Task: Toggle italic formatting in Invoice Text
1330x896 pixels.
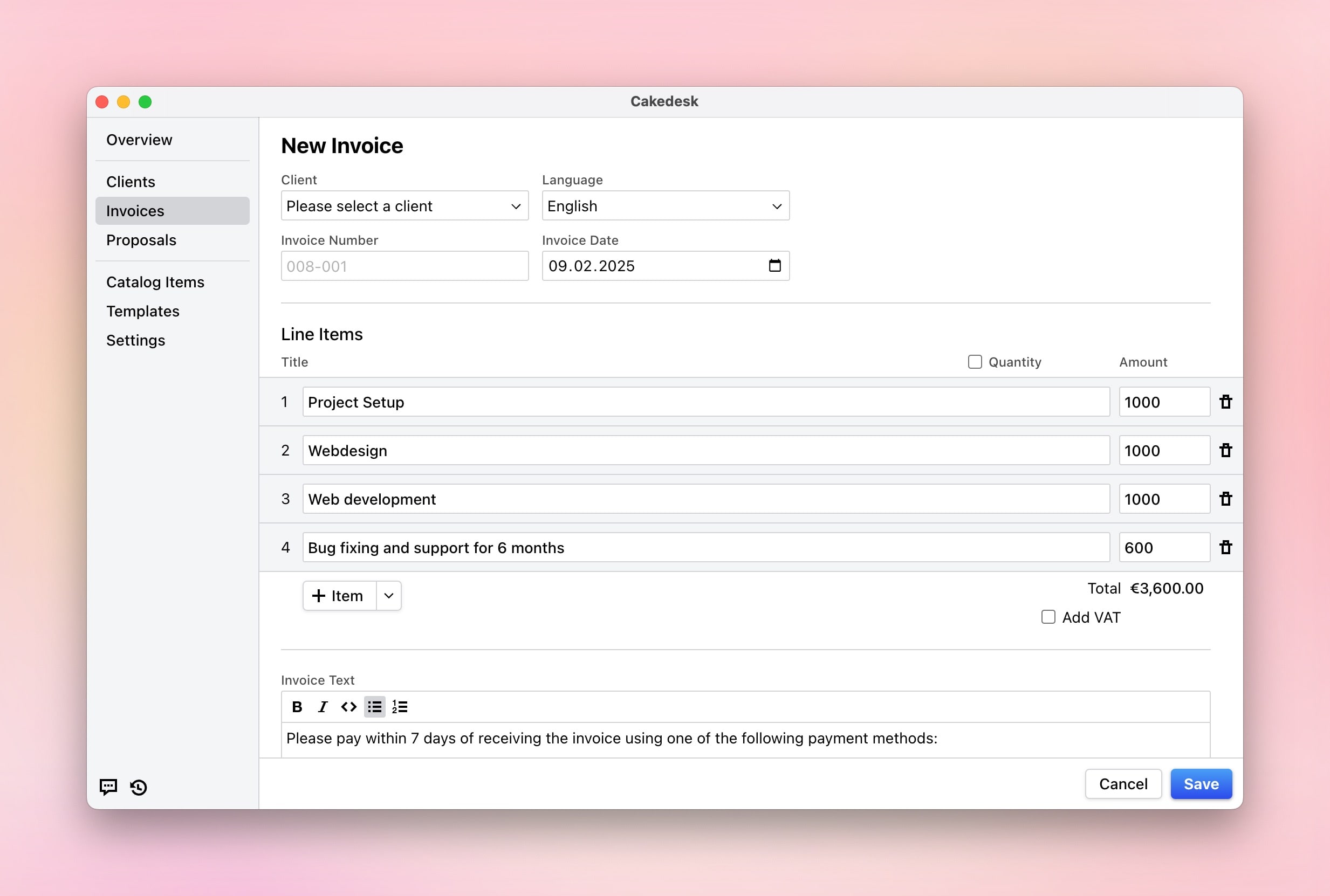Action: pyautogui.click(x=323, y=707)
